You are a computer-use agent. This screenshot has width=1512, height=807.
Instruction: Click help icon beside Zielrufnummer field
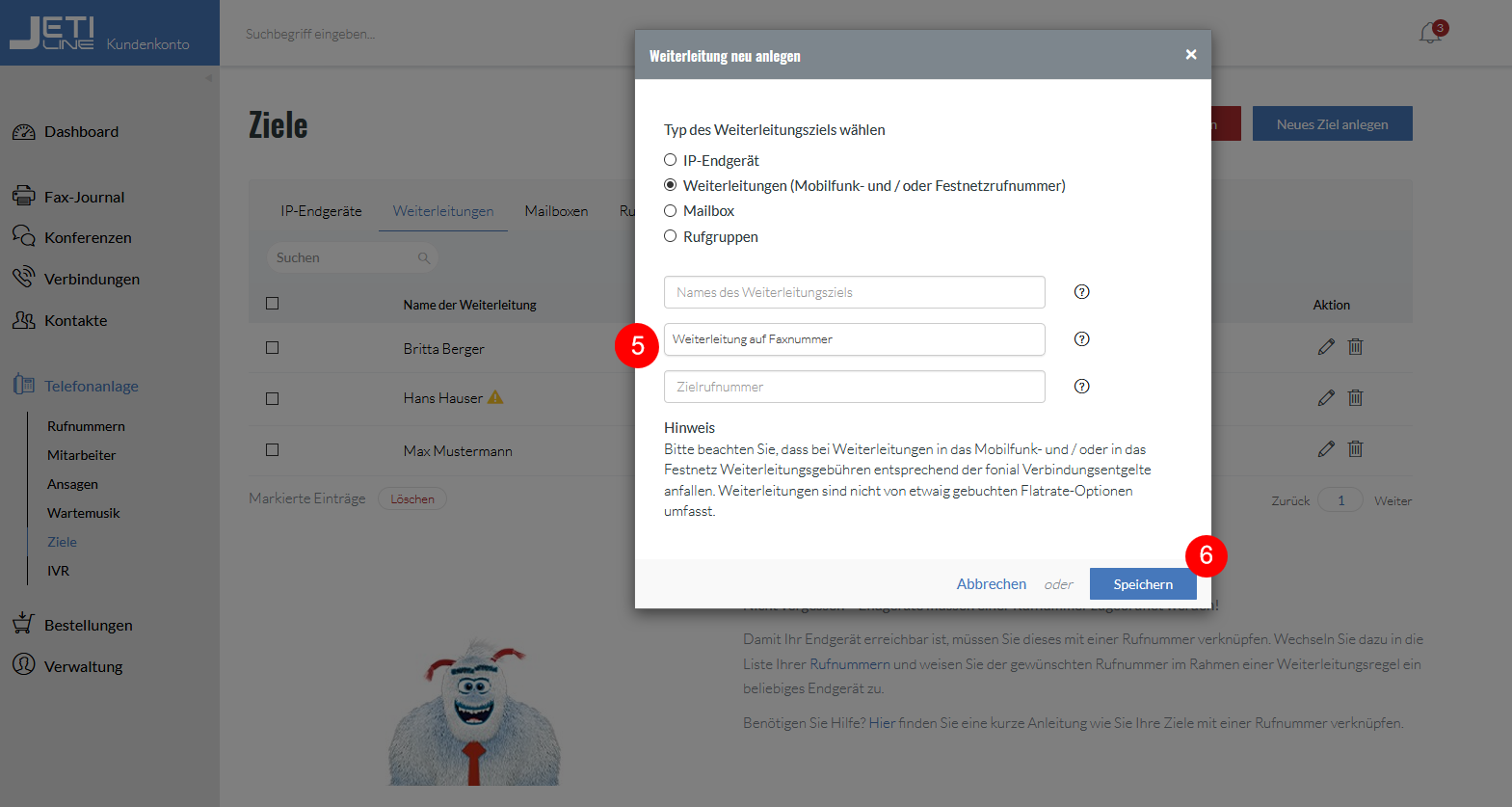coord(1081,387)
